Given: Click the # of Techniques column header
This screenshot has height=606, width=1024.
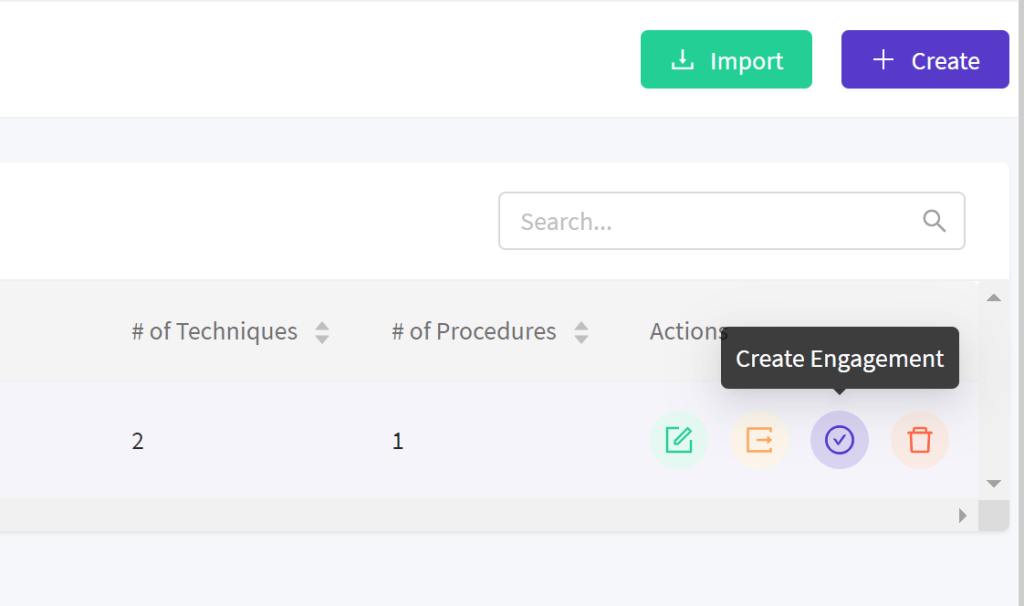Looking at the screenshot, I should tap(214, 332).
